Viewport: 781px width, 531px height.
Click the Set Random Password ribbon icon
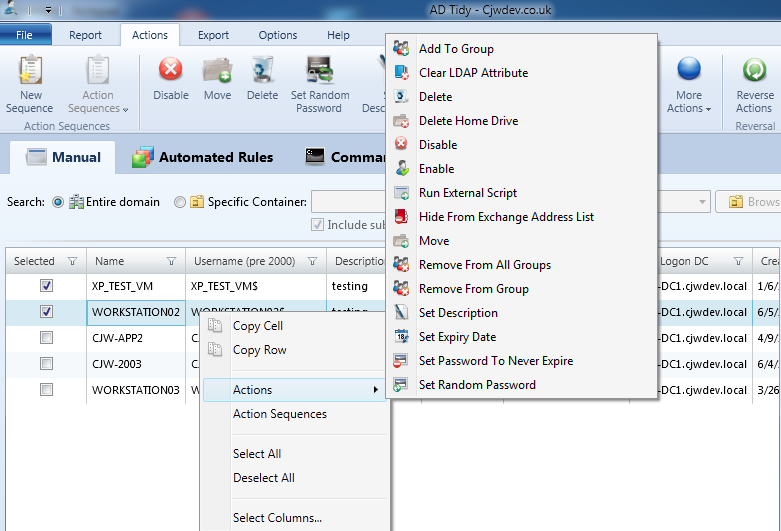point(320,69)
